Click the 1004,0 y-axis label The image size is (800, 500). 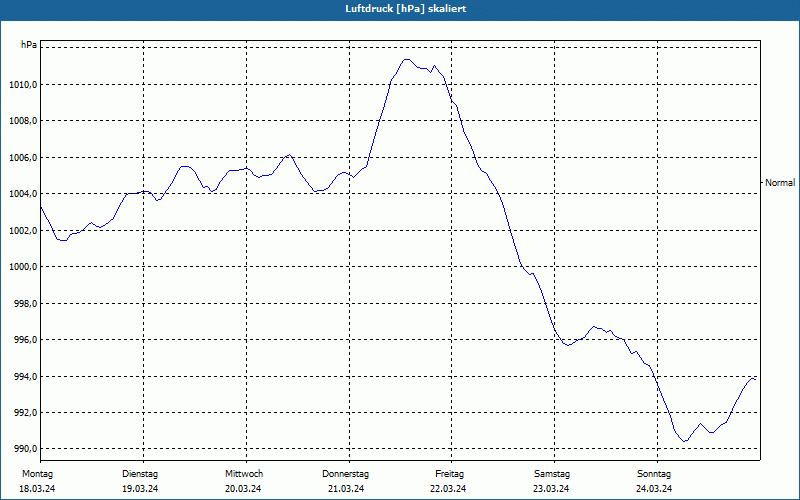(23, 194)
